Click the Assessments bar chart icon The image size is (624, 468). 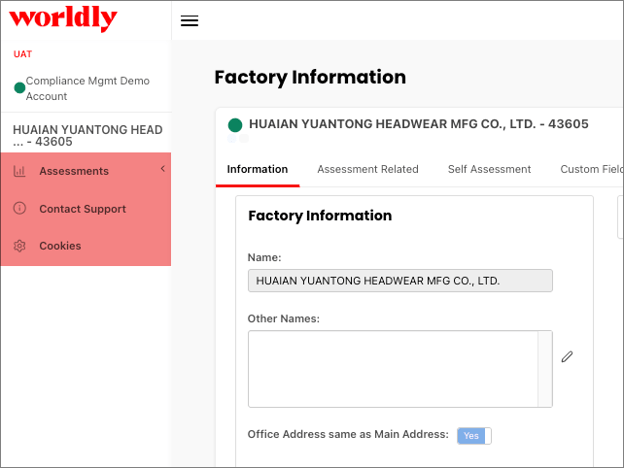pos(19,171)
